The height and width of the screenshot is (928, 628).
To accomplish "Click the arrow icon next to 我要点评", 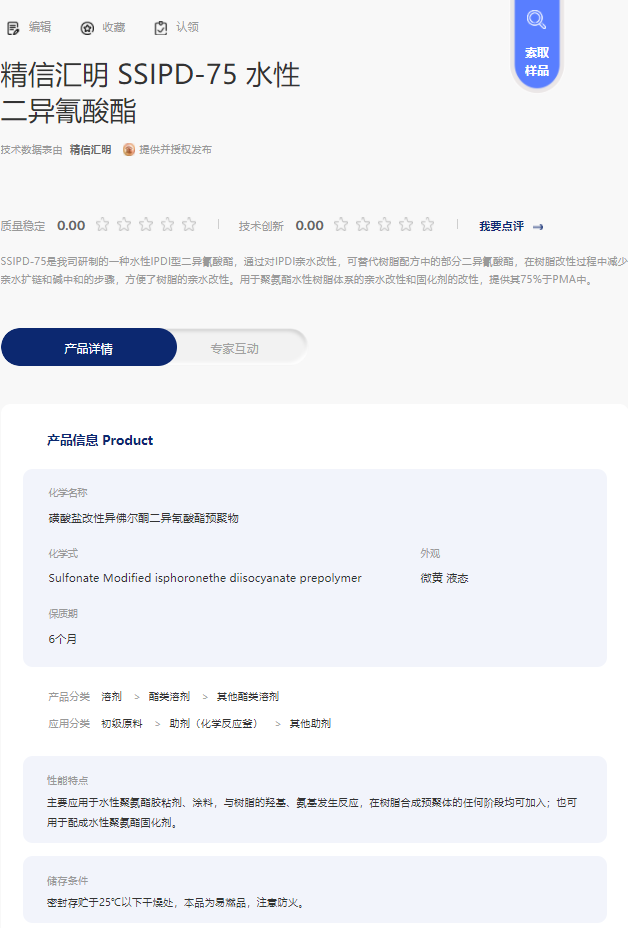I will (x=538, y=227).
